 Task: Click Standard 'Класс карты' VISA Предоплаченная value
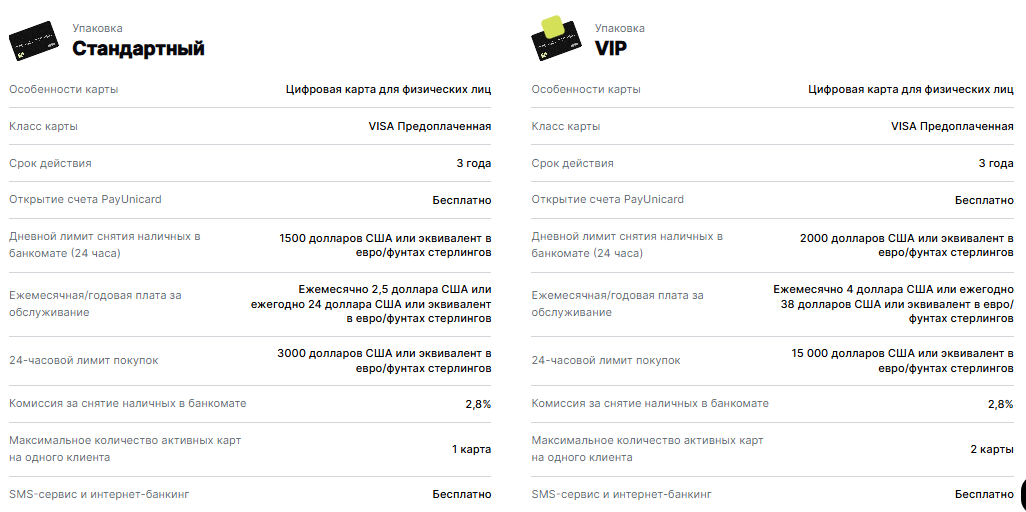pyautogui.click(x=430, y=126)
